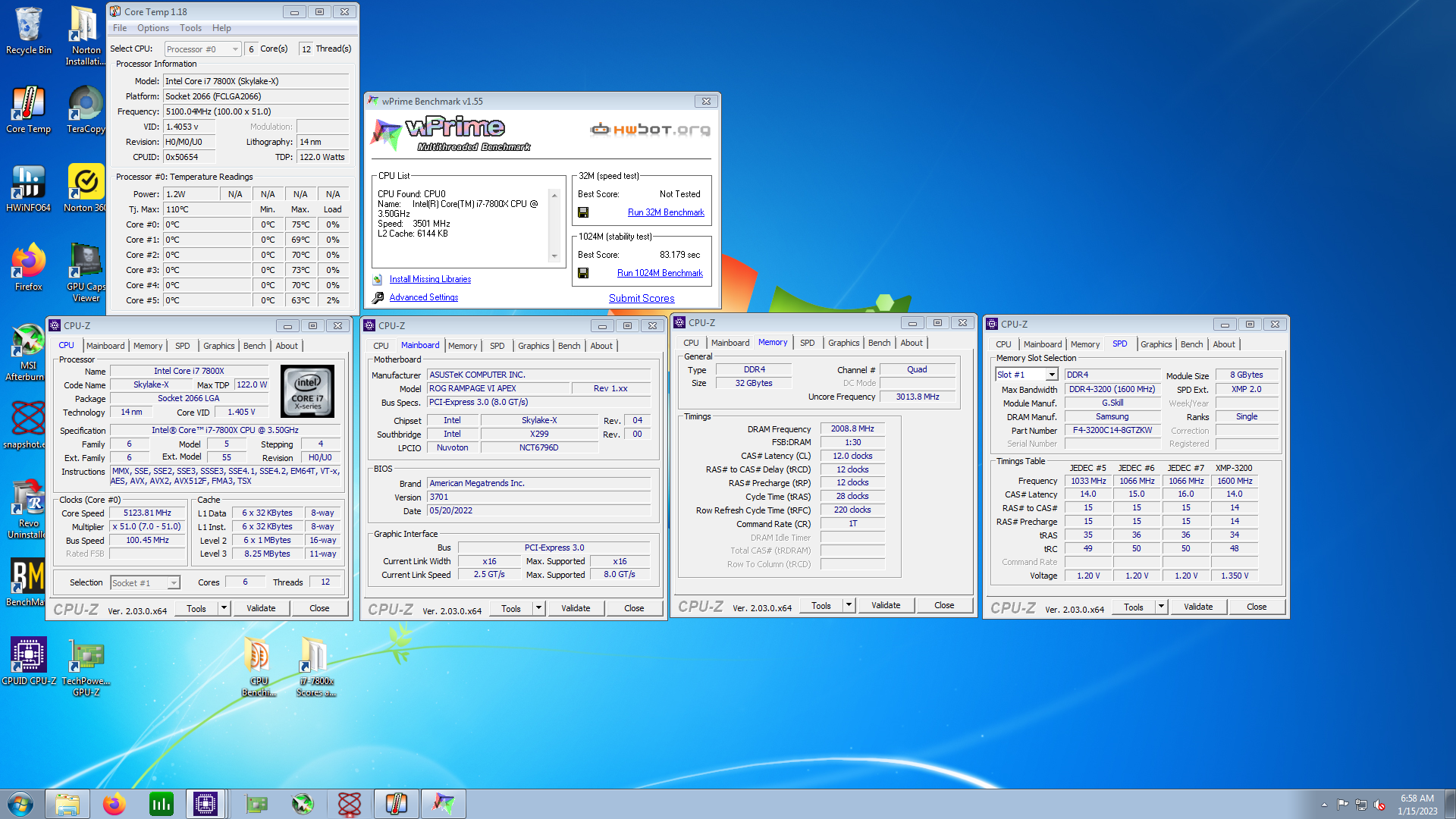Click down arrow of wPrime CPU List scrollbar
Screen dimensions: 1456x819
(x=554, y=256)
